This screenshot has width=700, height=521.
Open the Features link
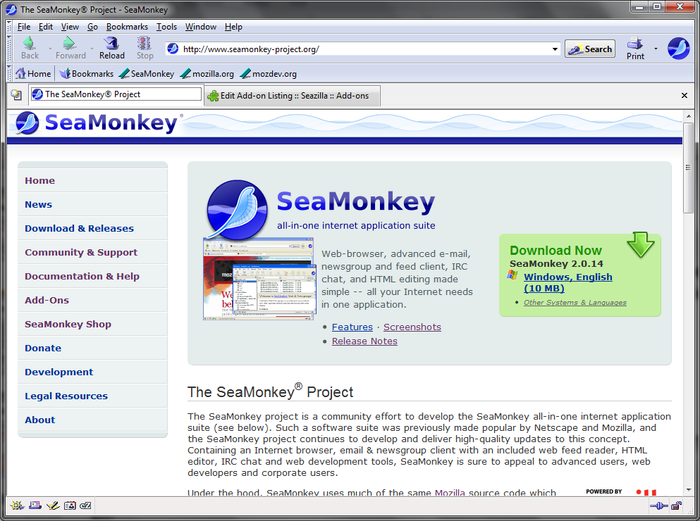tap(352, 327)
